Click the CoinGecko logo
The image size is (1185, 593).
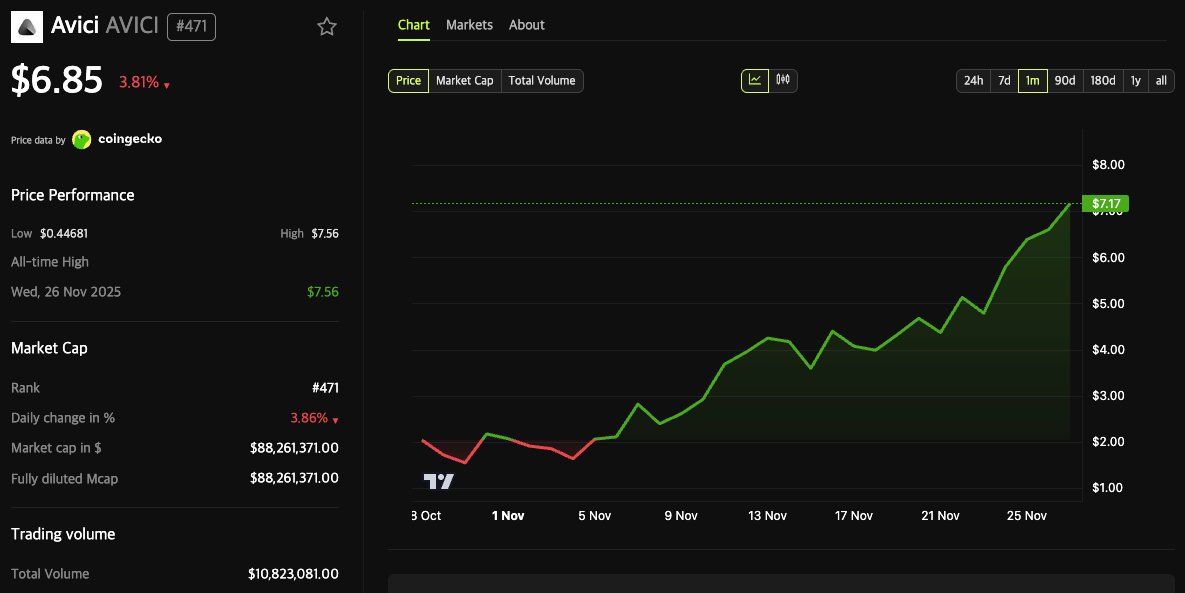(x=80, y=139)
